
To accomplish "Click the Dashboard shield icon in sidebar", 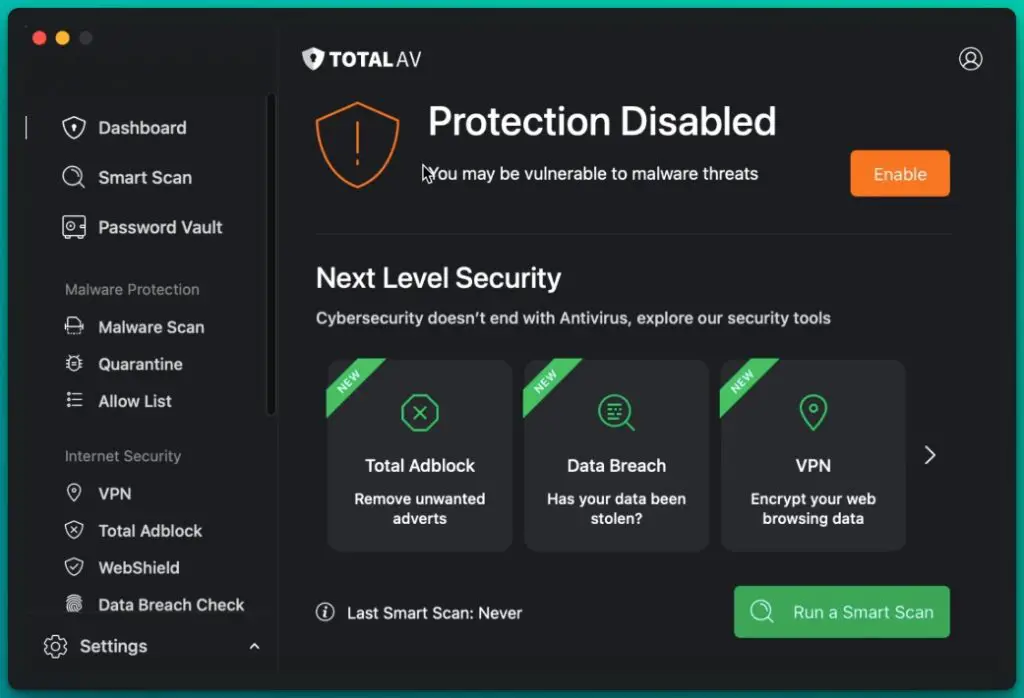I will pos(73,128).
